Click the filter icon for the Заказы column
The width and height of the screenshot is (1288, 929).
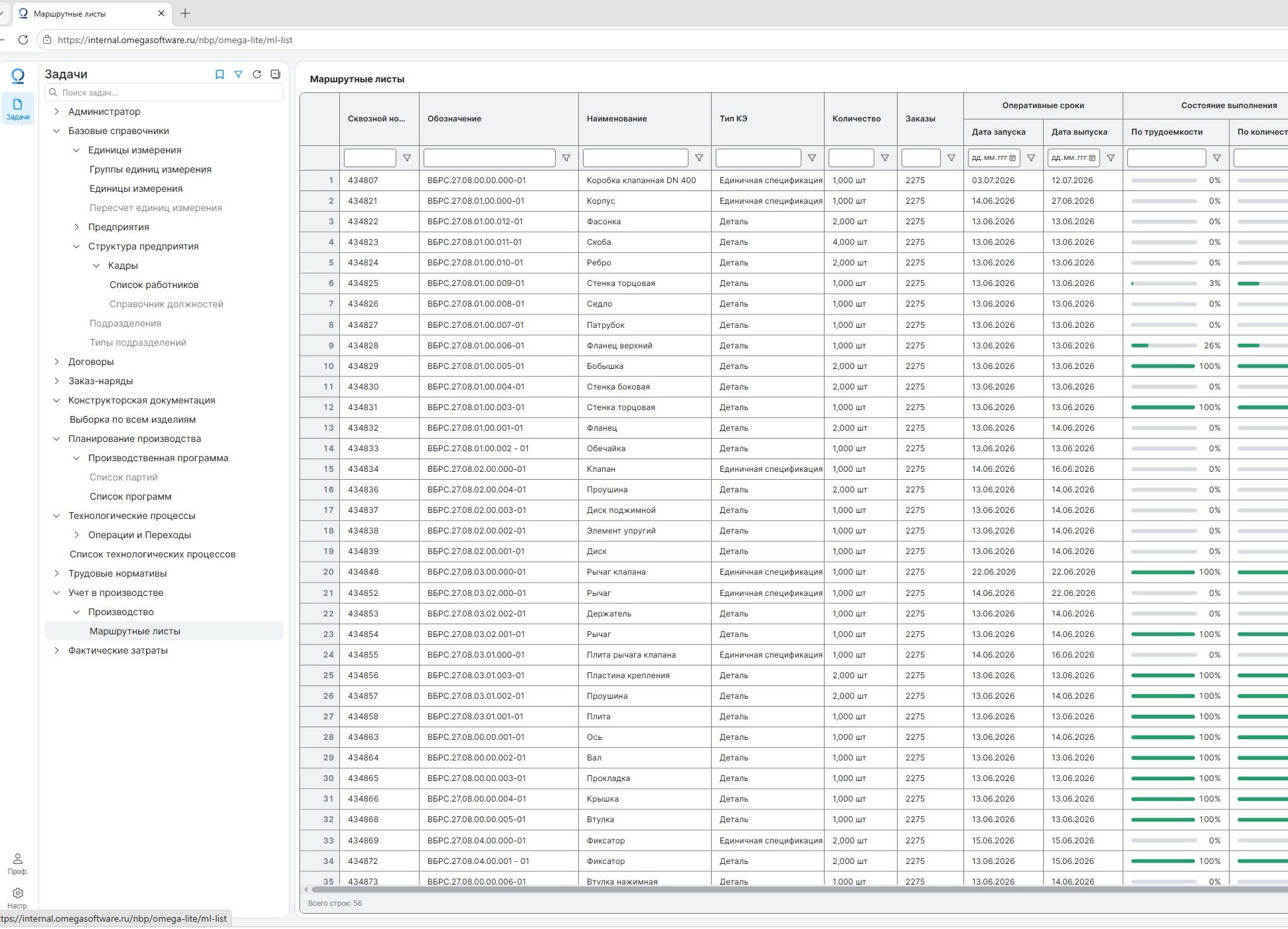pyautogui.click(x=951, y=158)
